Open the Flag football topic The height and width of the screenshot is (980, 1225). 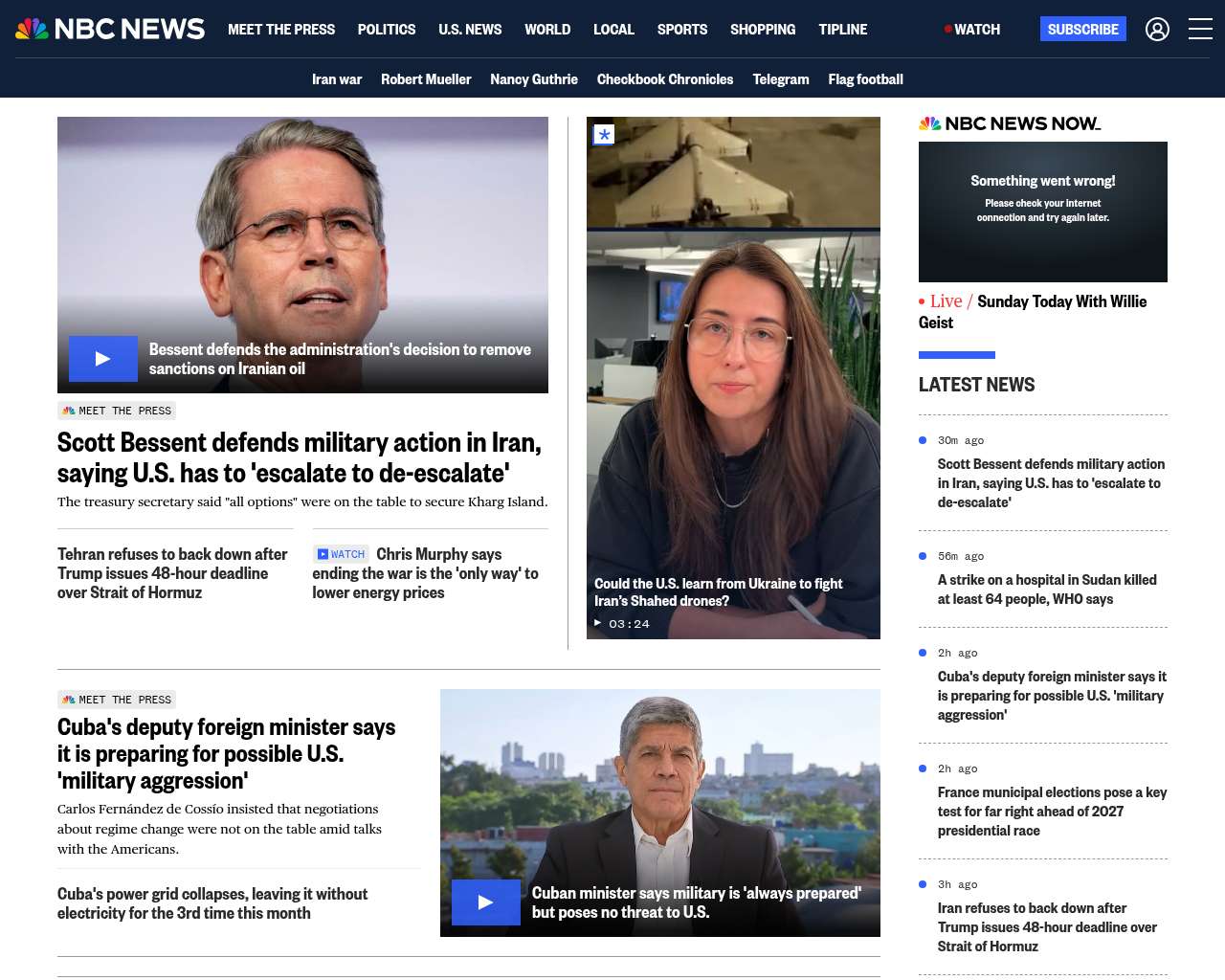[866, 79]
